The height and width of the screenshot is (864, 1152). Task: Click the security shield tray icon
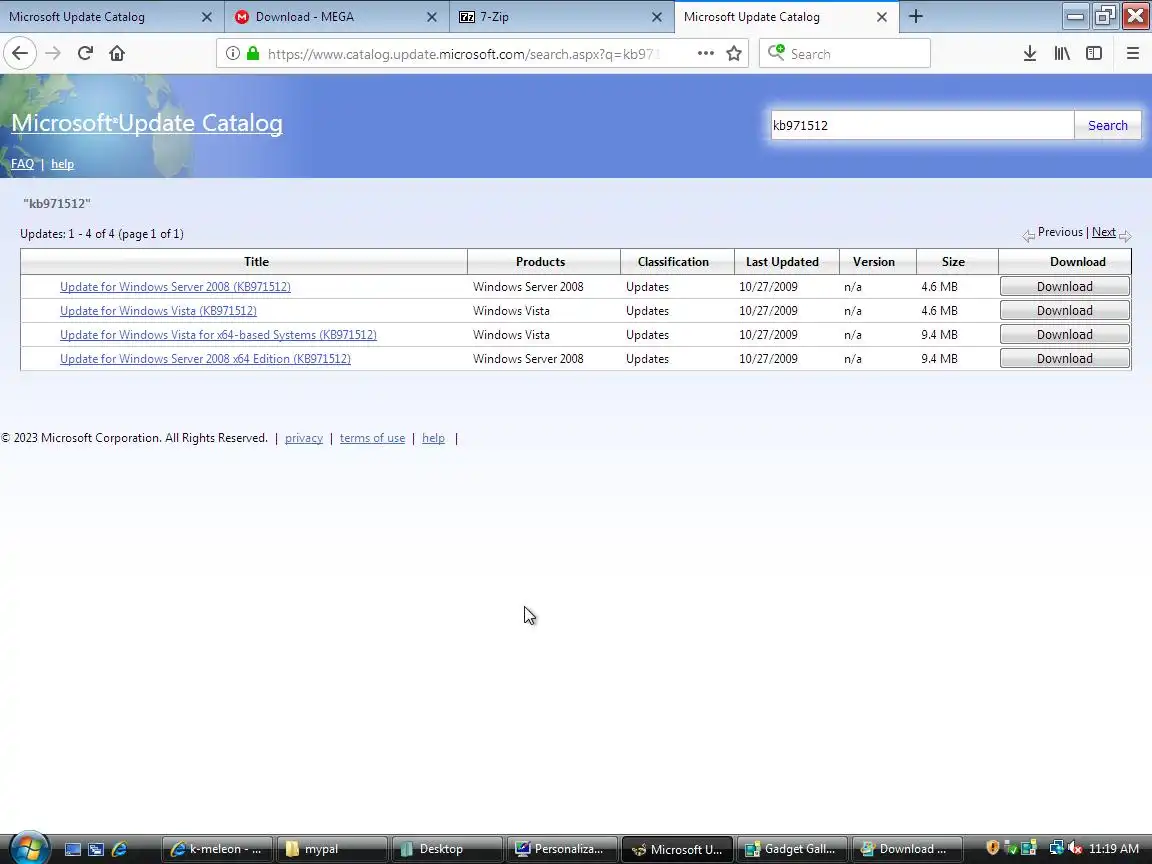pos(992,849)
